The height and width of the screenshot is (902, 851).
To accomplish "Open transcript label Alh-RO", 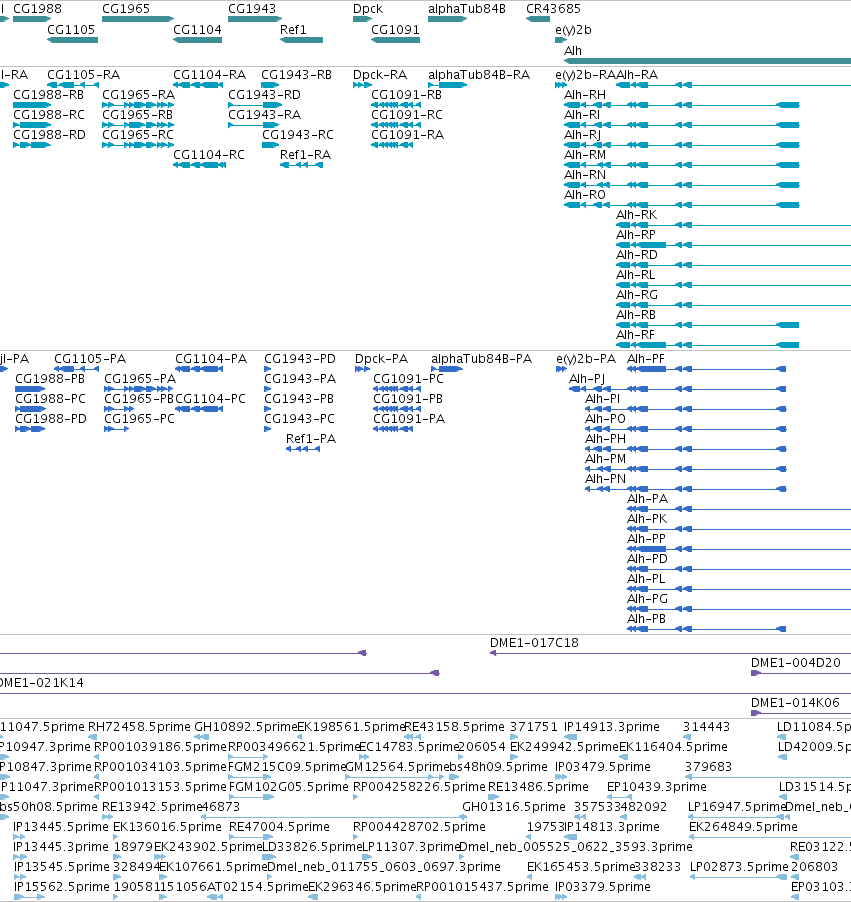I will coord(585,194).
